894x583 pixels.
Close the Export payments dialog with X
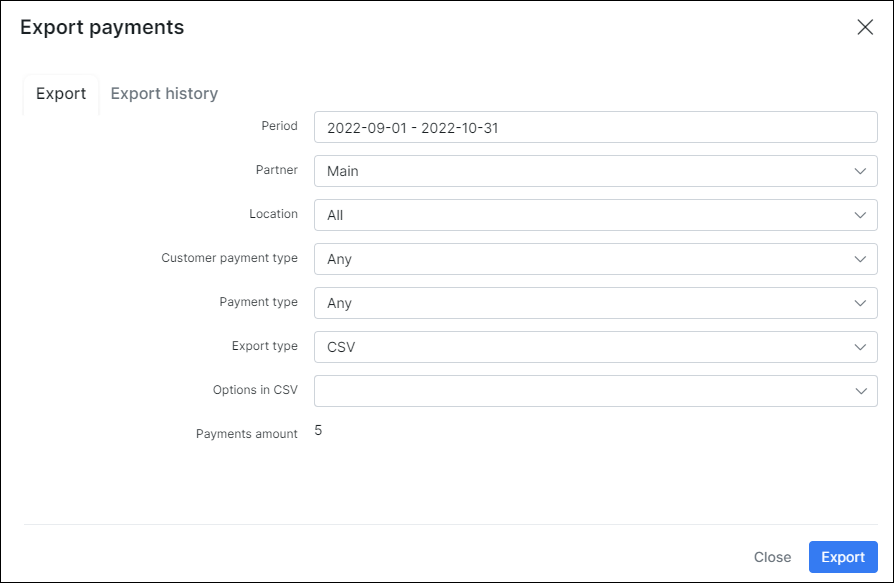tap(865, 27)
